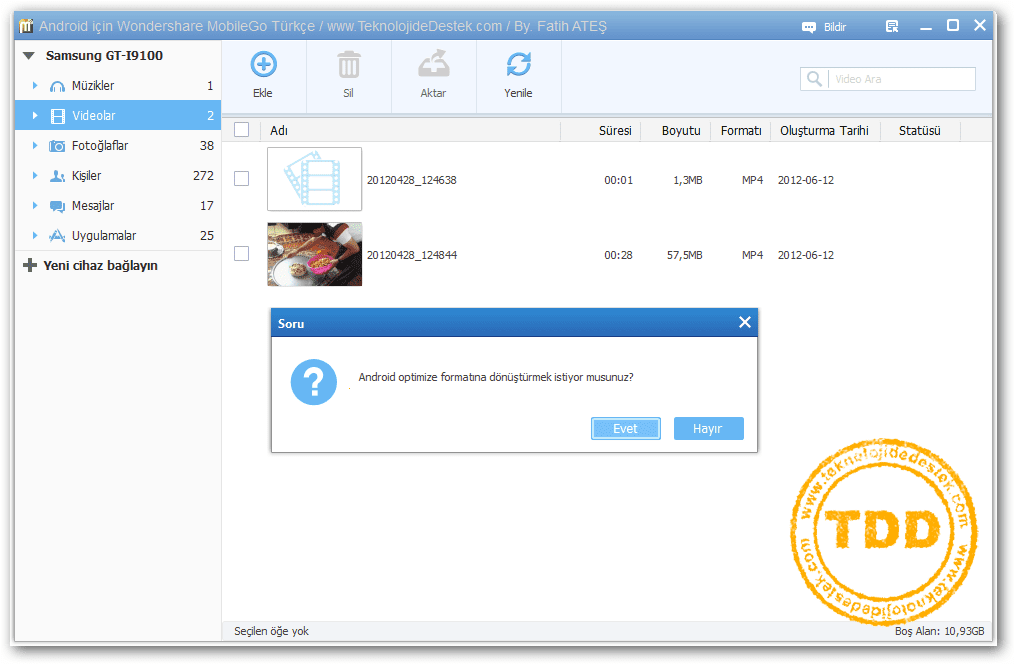Check the box for video 20120428_124844
The height and width of the screenshot is (664, 1015).
click(x=241, y=254)
